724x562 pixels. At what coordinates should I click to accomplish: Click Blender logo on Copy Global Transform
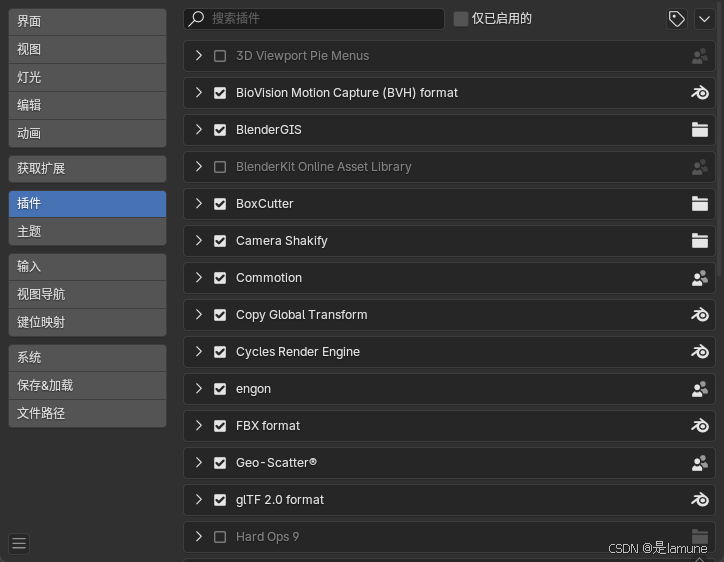tap(700, 315)
